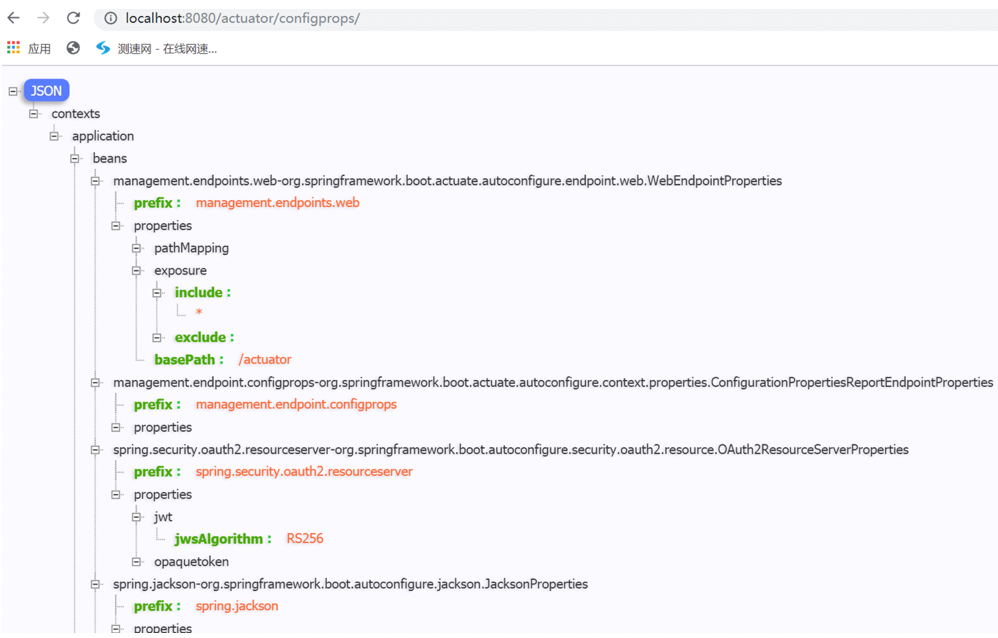Click the asterisk value under include
998x638 pixels.
[x=199, y=312]
